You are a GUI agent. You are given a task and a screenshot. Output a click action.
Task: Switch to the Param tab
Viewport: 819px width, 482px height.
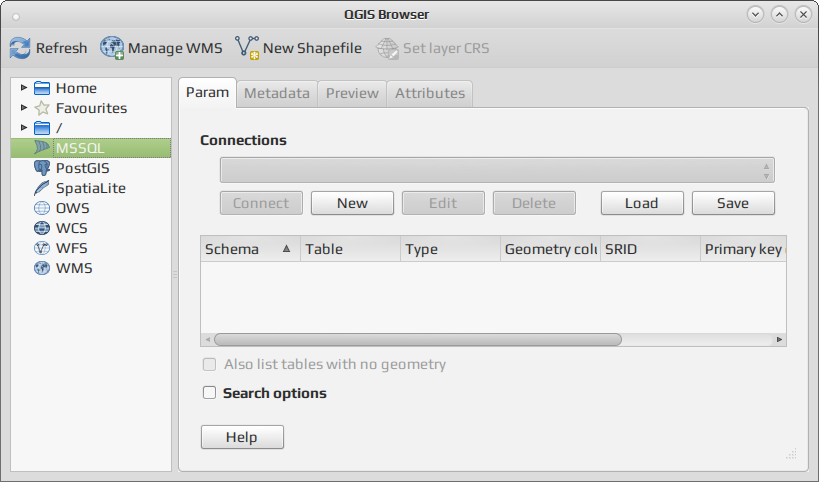207,92
